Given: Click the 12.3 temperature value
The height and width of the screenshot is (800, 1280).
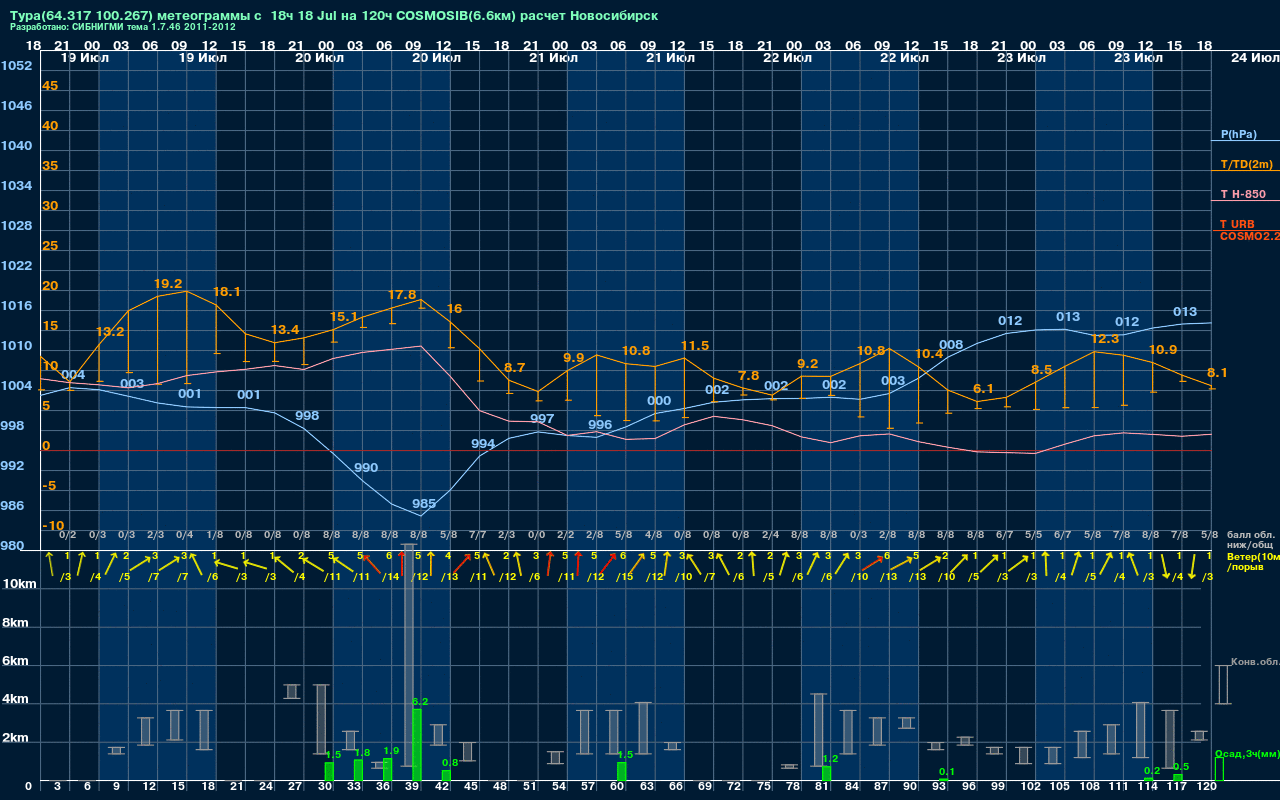Looking at the screenshot, I should [1104, 340].
